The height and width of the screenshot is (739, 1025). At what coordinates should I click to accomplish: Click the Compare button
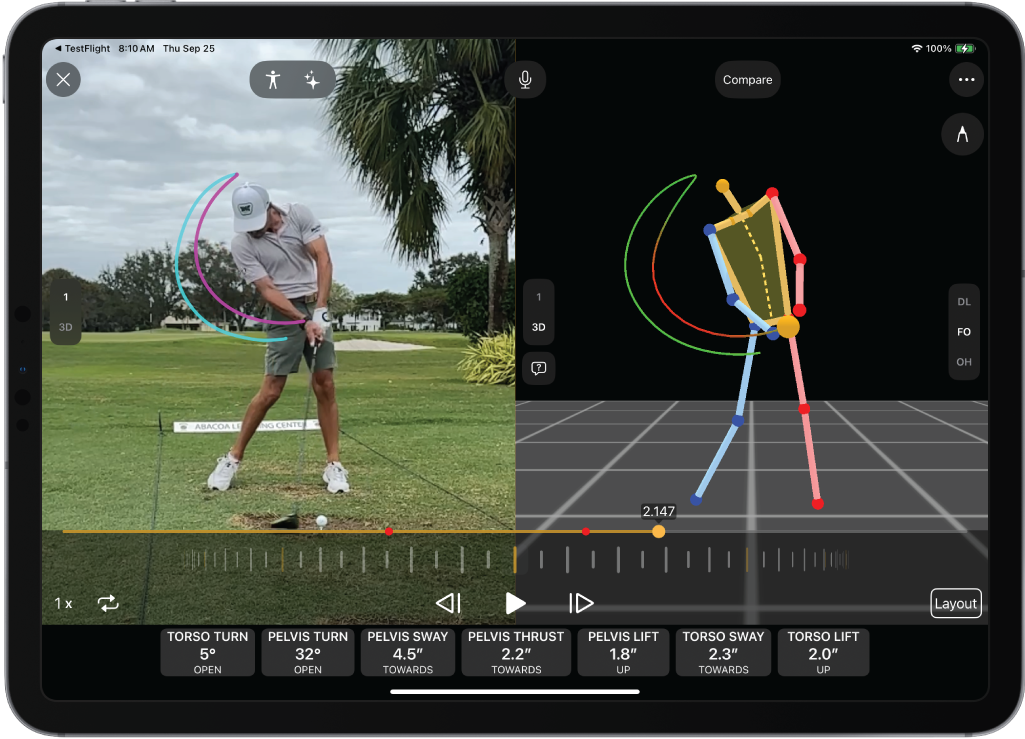pyautogui.click(x=747, y=80)
